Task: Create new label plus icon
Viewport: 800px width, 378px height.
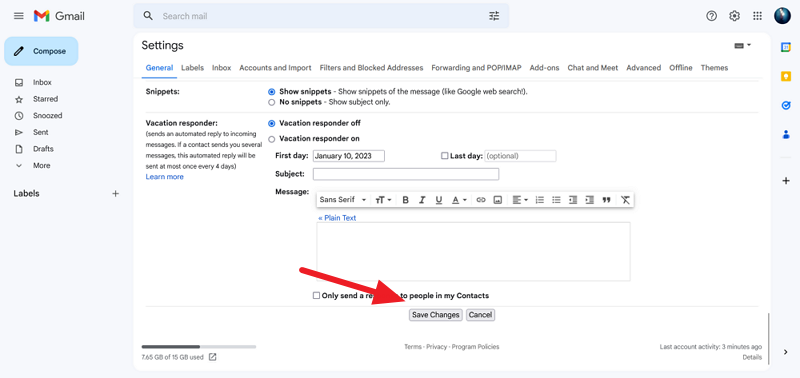Action: [115, 193]
